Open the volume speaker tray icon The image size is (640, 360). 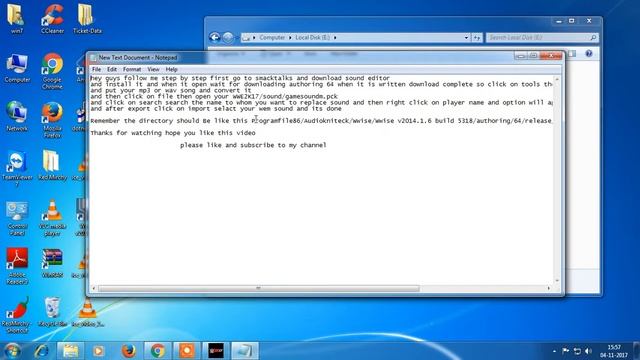(588, 351)
